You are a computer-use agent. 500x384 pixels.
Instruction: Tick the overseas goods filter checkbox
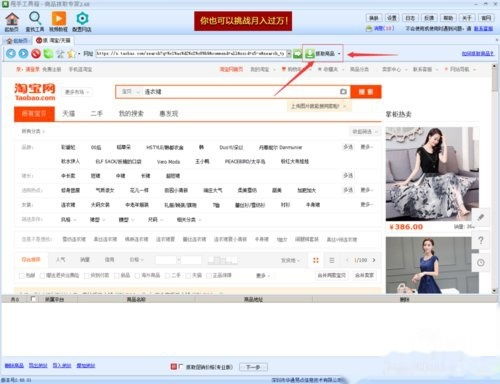click(x=137, y=275)
